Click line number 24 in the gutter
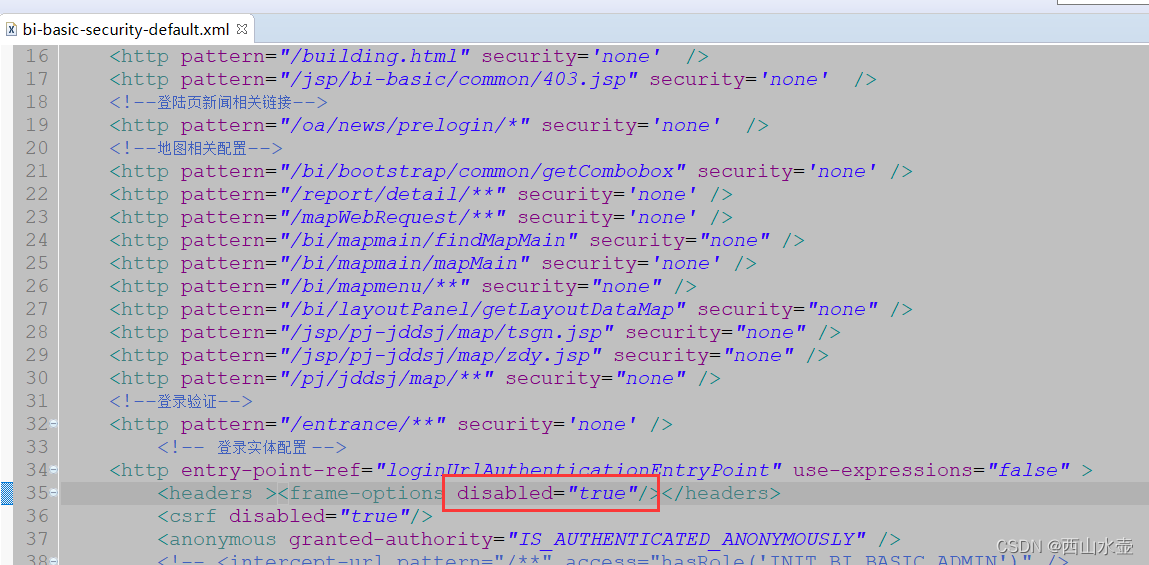1149x565 pixels. pyautogui.click(x=36, y=240)
